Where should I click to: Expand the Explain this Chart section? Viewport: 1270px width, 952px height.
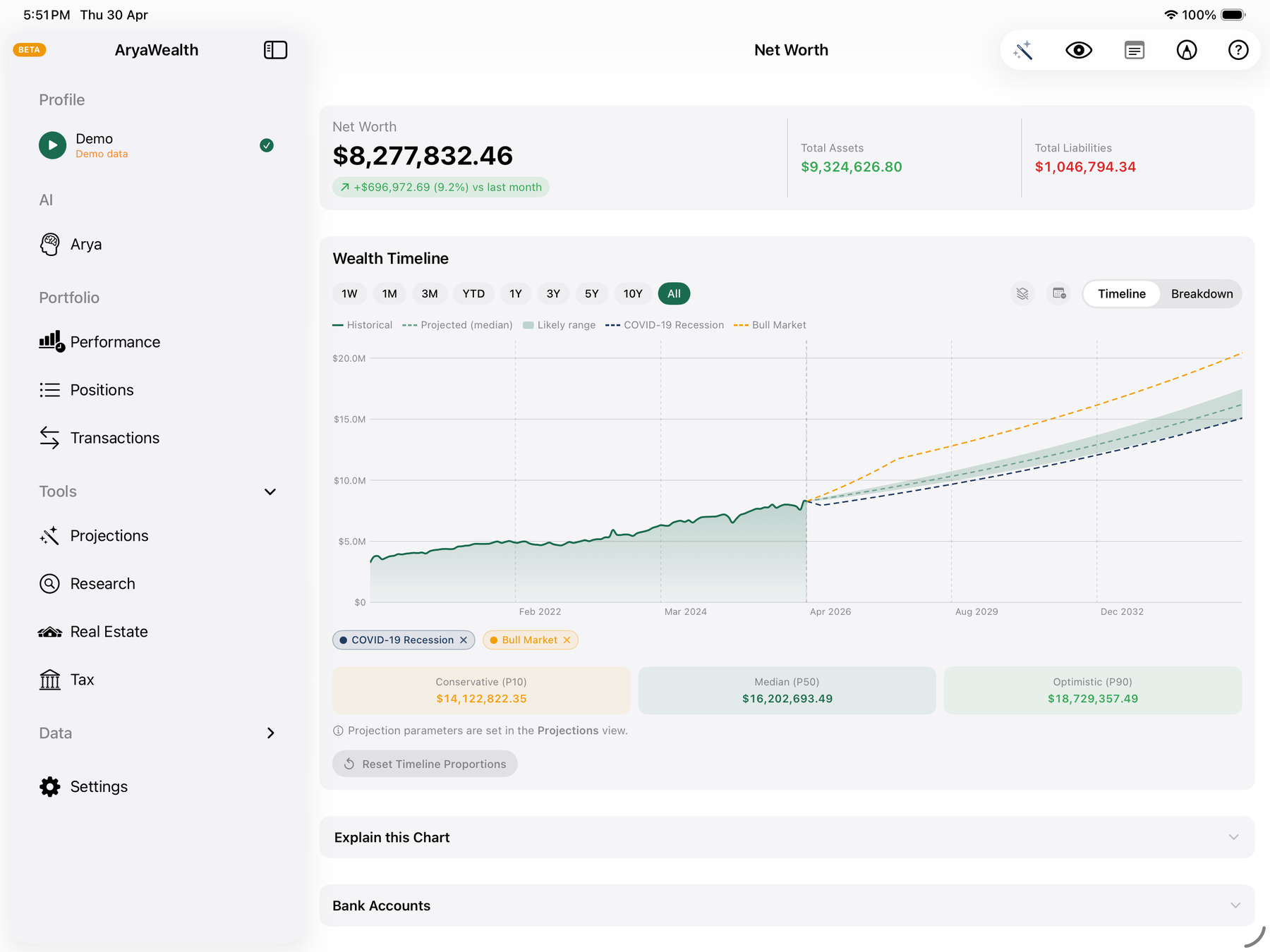(x=787, y=837)
